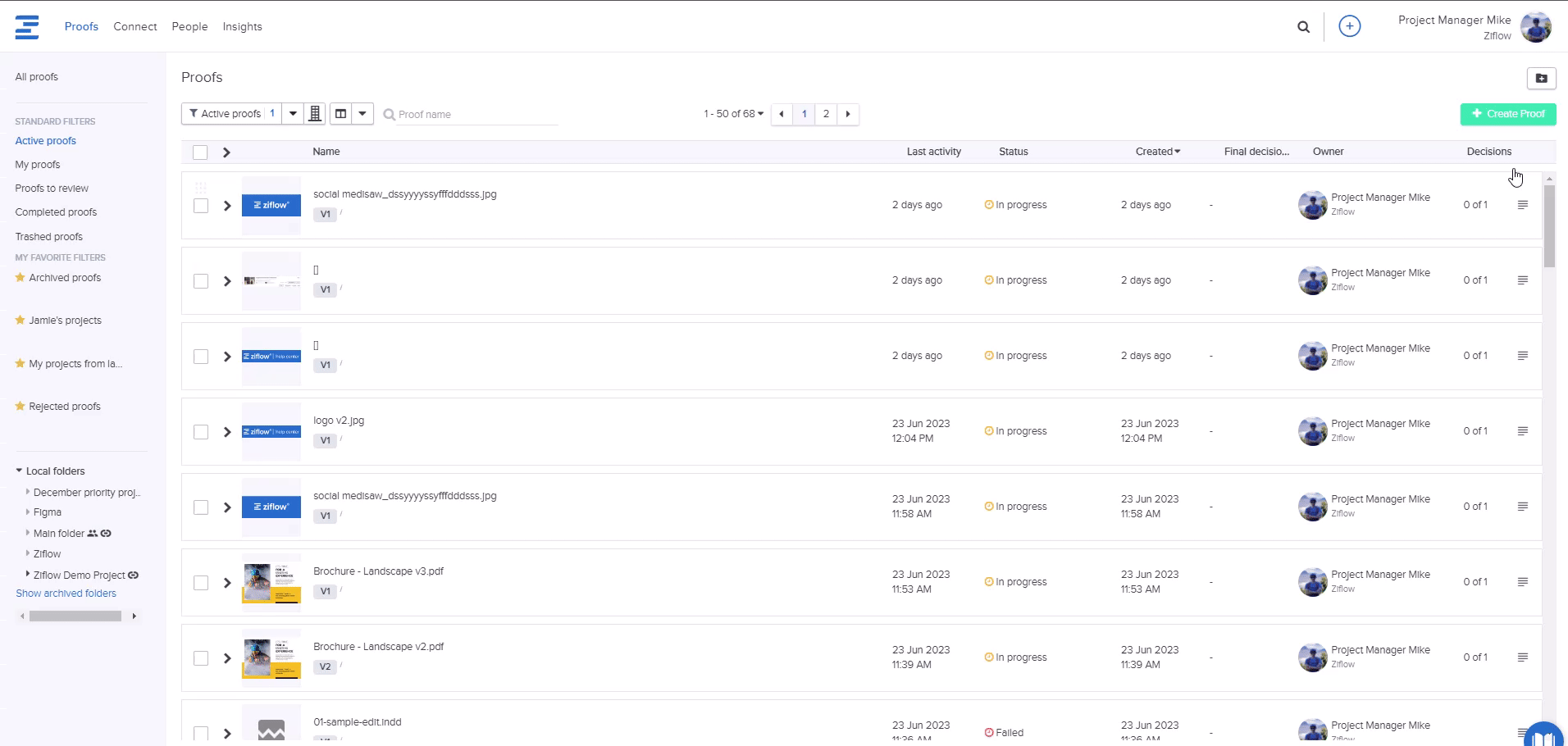Open the 1 - 50 of 68 page-size dropdown
Image resolution: width=1568 pixels, height=746 pixels.
click(733, 114)
